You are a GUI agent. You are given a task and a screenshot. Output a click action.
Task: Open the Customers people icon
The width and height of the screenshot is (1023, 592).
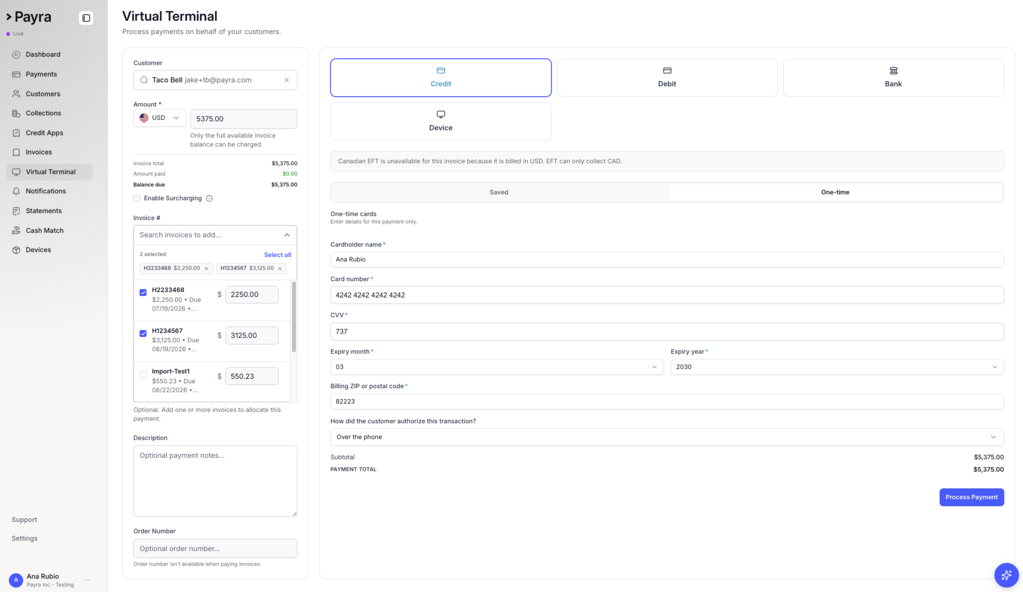pyautogui.click(x=16, y=94)
